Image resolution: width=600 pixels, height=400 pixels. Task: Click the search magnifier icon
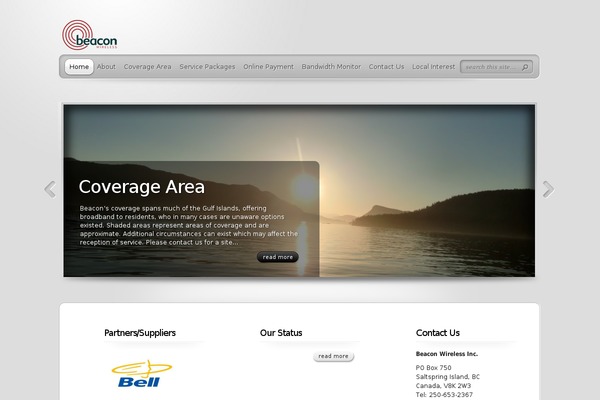click(x=525, y=67)
